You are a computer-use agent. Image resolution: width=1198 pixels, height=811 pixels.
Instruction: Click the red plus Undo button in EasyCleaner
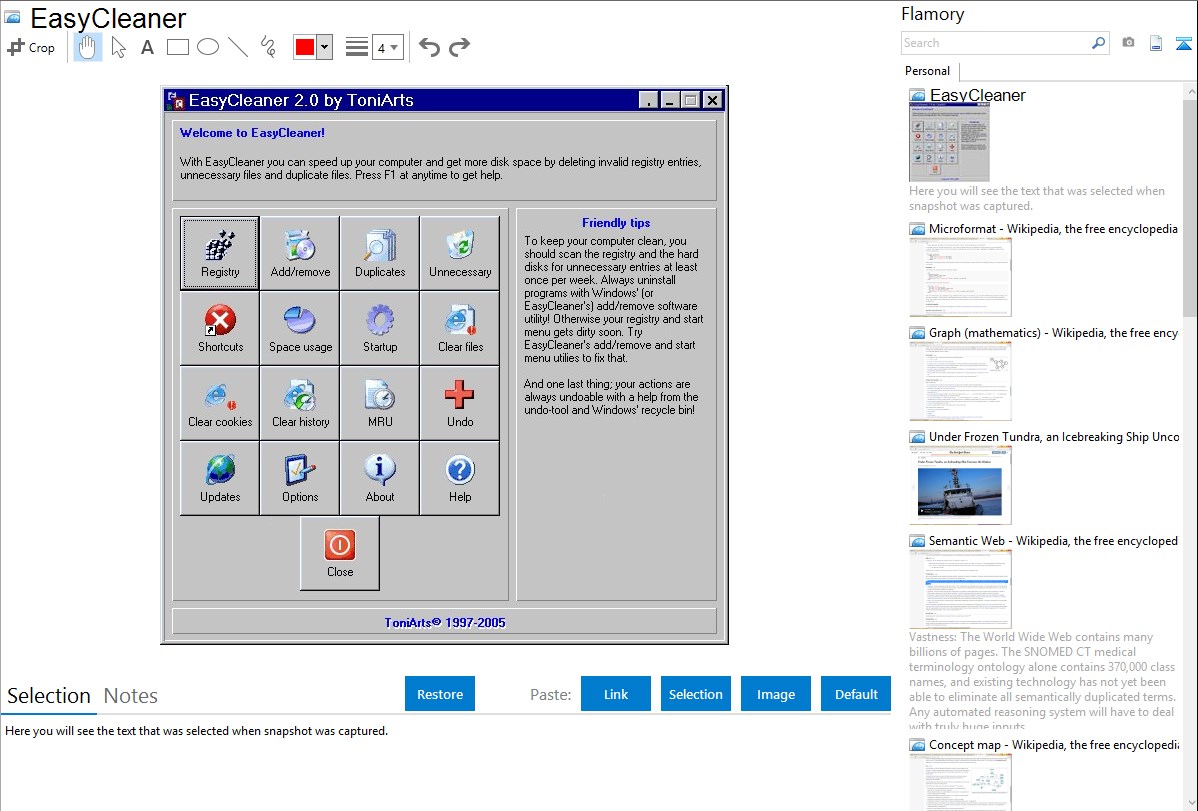click(x=460, y=403)
